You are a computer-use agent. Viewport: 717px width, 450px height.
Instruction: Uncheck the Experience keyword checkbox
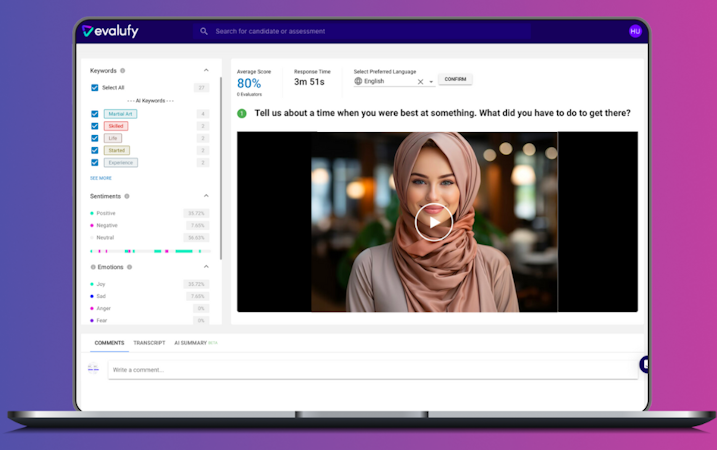click(95, 162)
